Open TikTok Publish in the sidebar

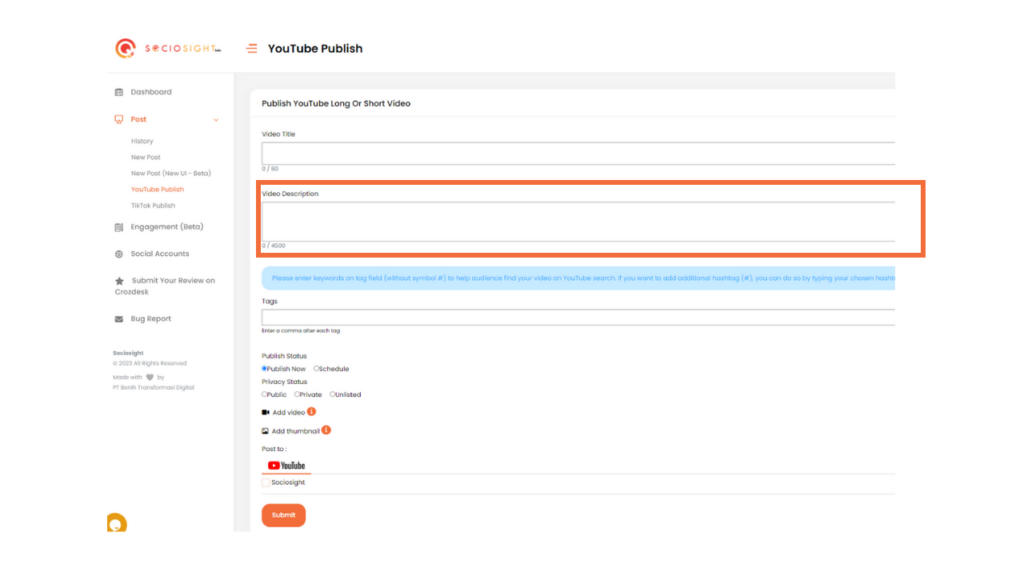(153, 206)
